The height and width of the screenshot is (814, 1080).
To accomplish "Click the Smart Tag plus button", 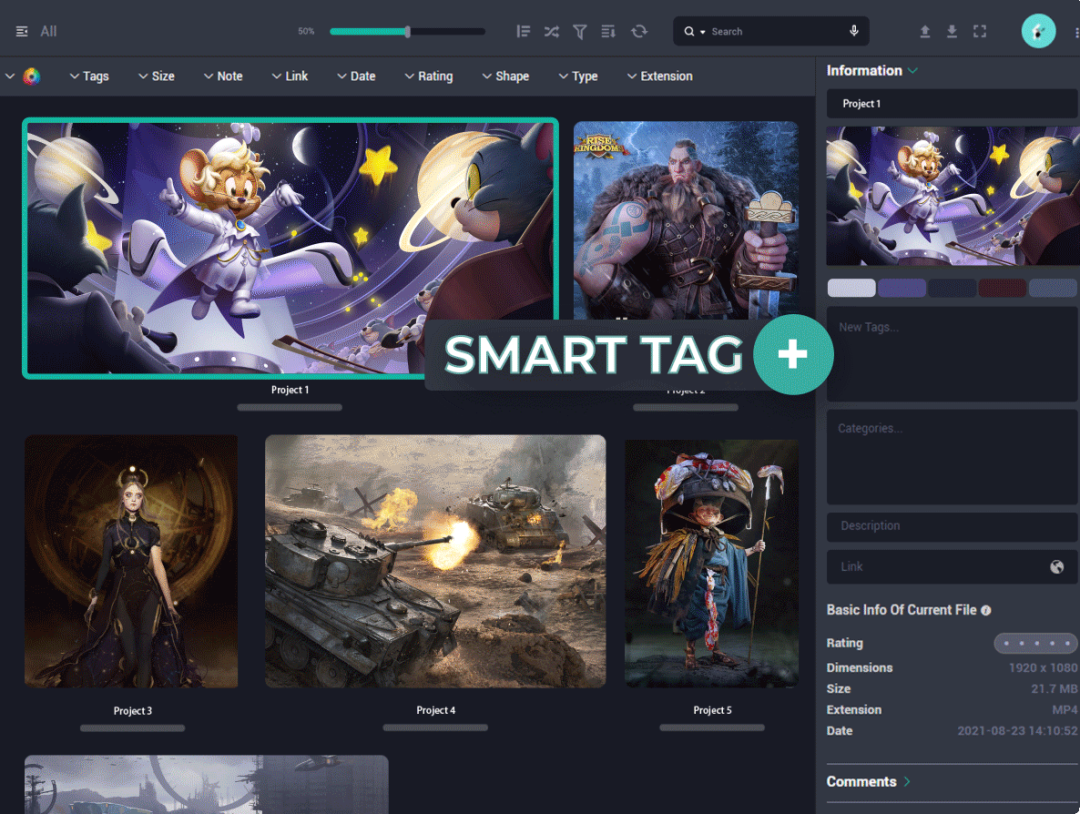I will (793, 355).
